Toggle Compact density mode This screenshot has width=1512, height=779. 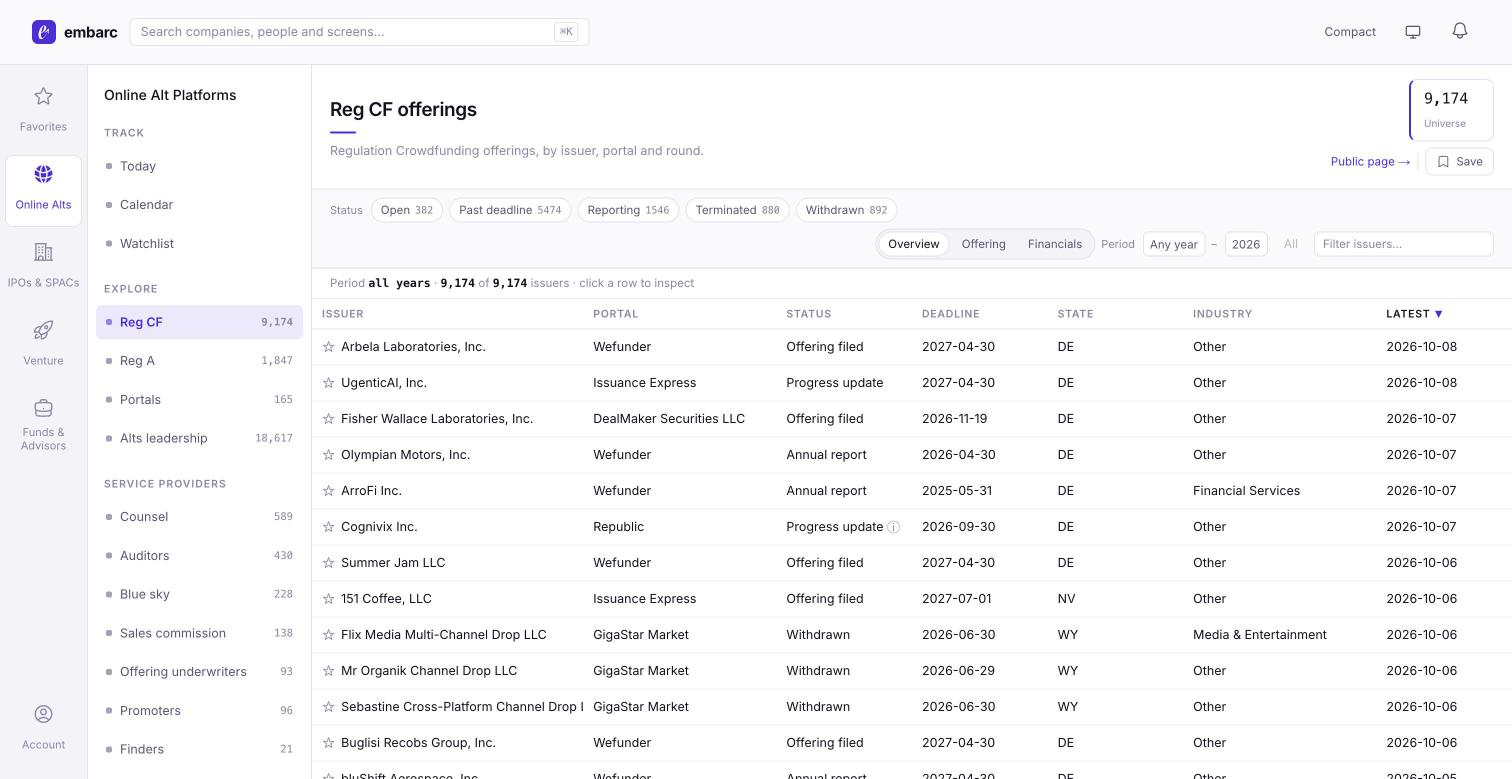click(x=1350, y=32)
